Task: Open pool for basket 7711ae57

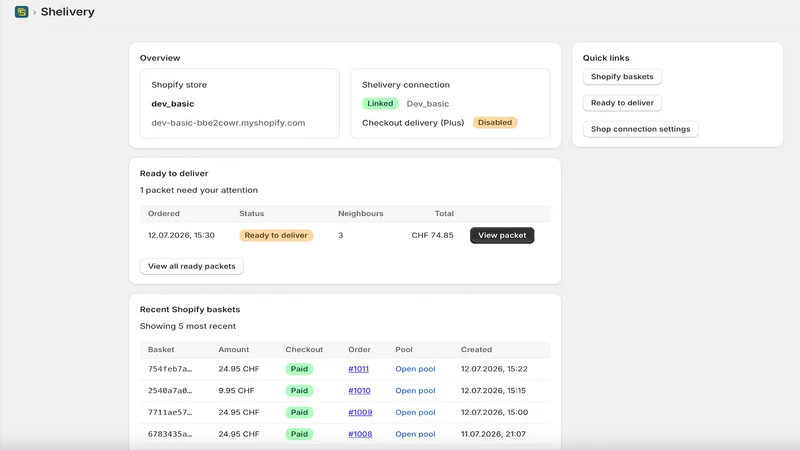Action: point(415,412)
